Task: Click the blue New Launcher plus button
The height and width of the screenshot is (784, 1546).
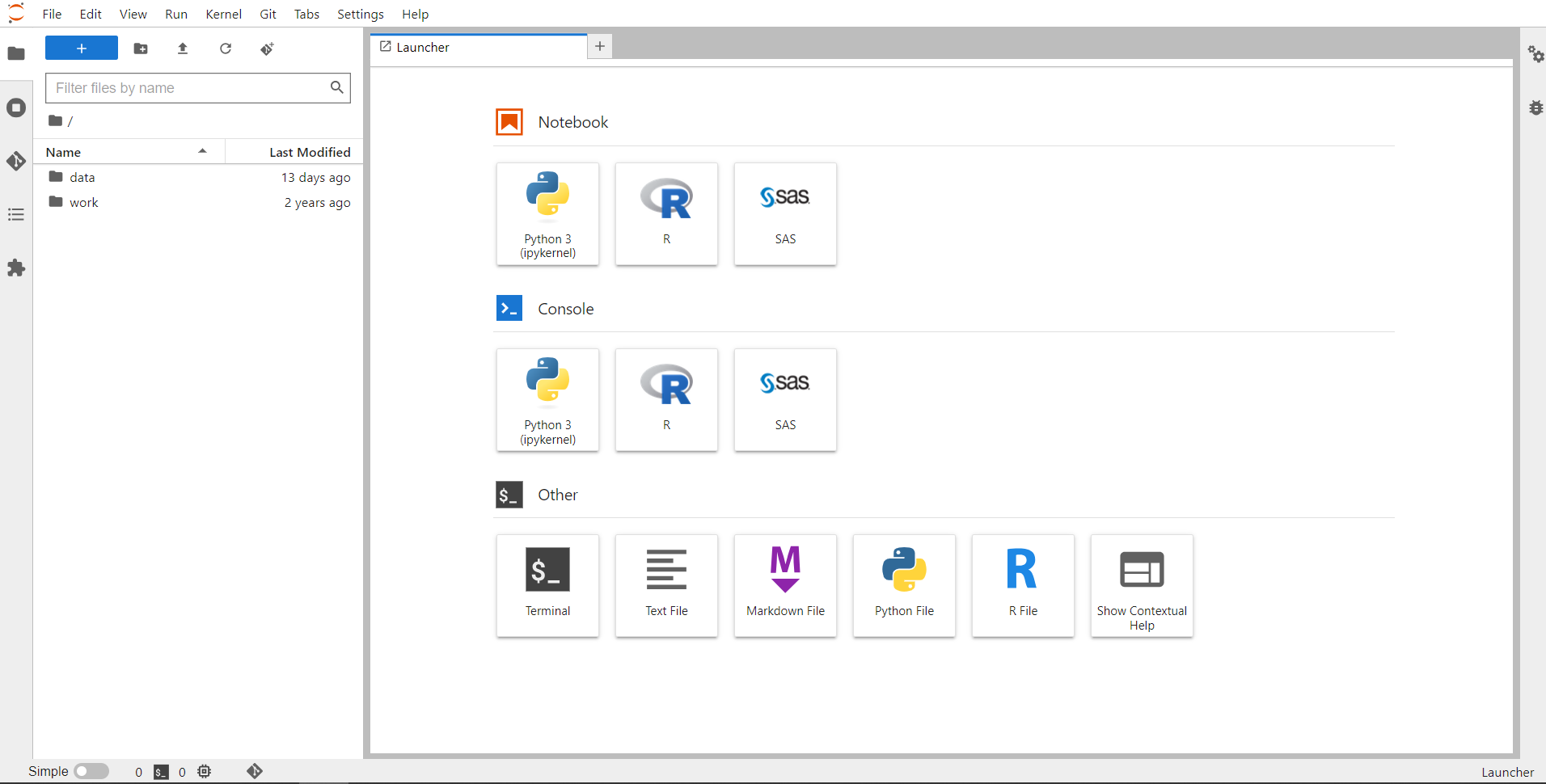Action: pyautogui.click(x=82, y=48)
